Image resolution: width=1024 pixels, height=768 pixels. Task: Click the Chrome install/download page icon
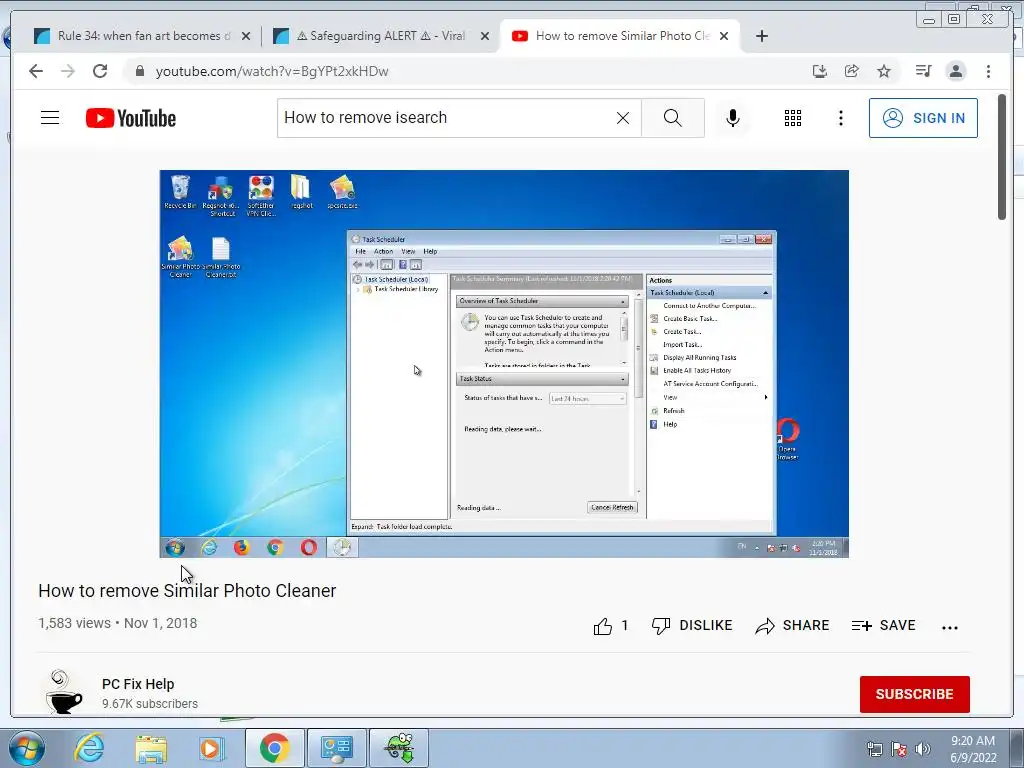(820, 71)
